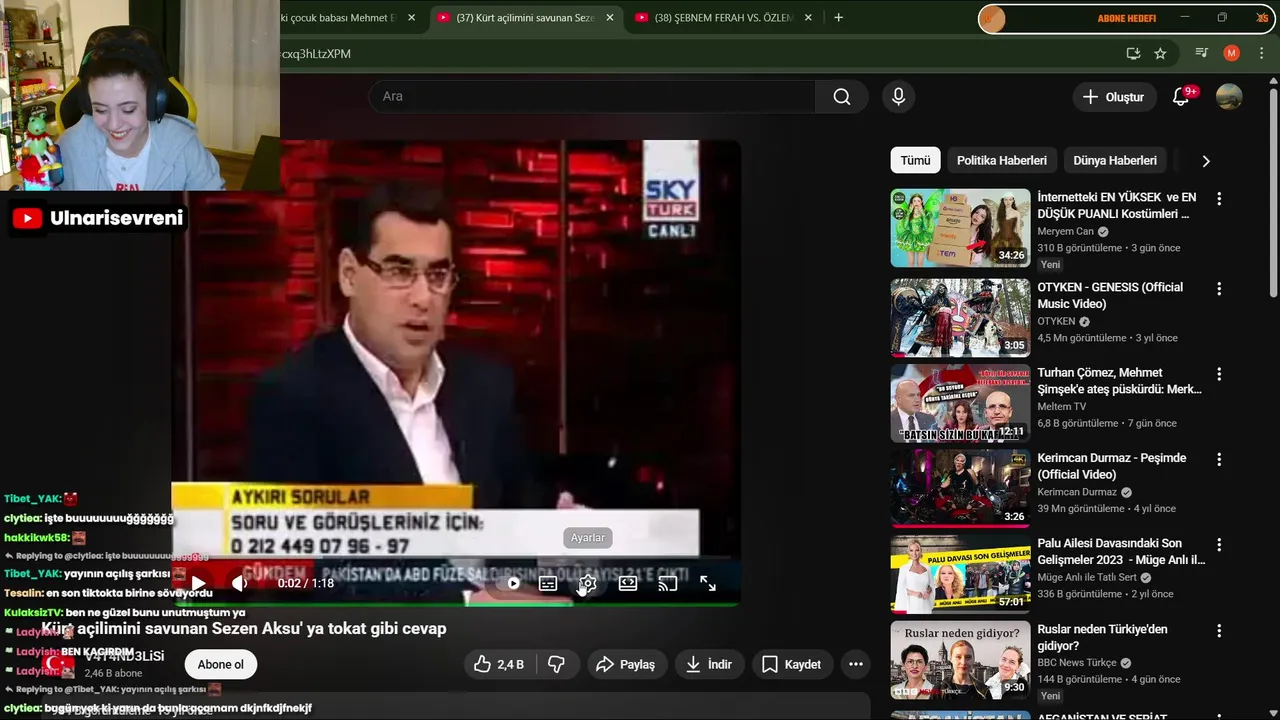This screenshot has height=720, width=1280.
Task: Open the Turhan Çömez video title link
Action: click(1119, 381)
